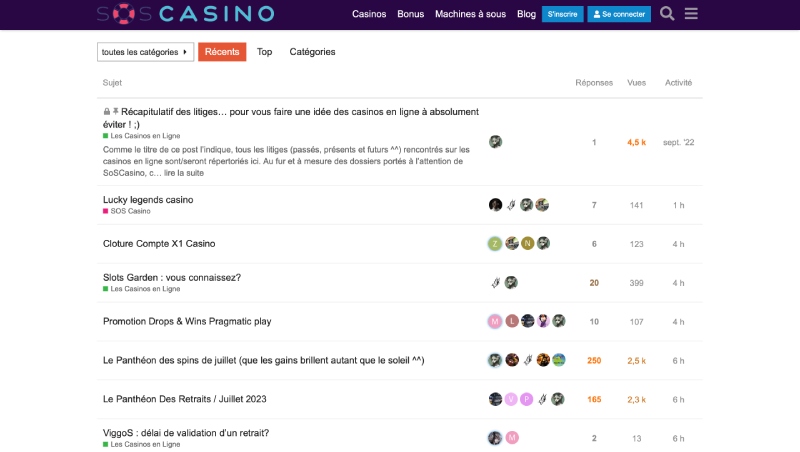Open 'Récapitulatif des litiges' pinned topic title

coord(291,118)
